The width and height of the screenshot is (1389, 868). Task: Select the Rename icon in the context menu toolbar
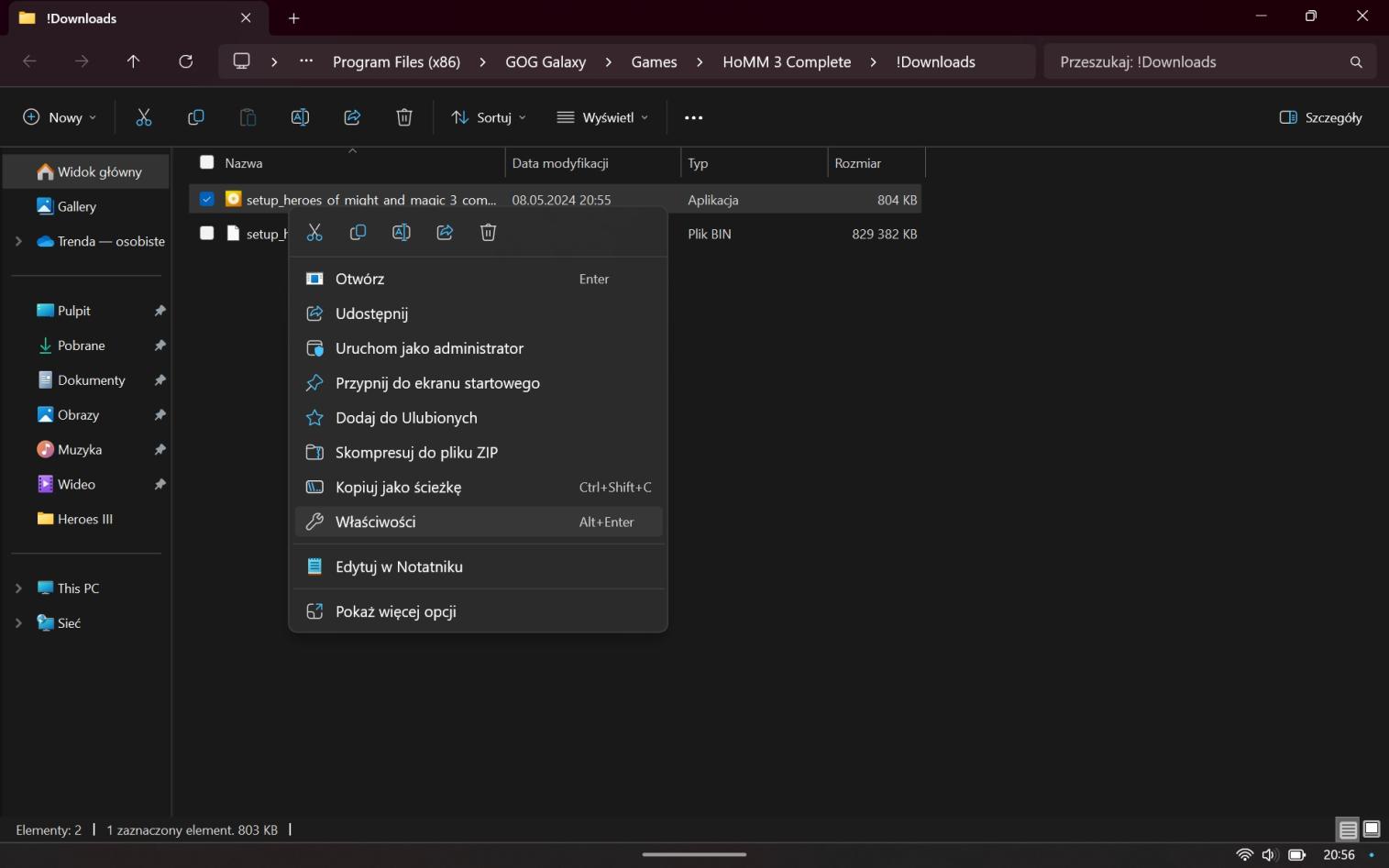coord(401,232)
